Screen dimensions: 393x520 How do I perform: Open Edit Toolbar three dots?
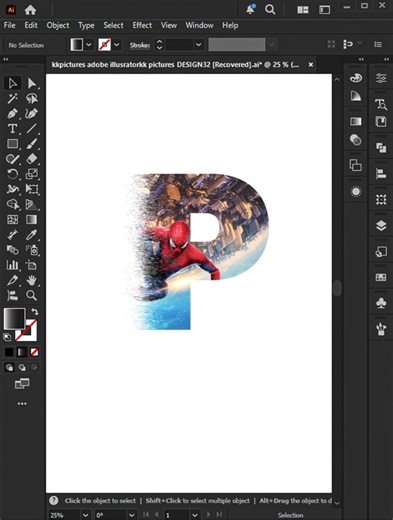coord(22,404)
